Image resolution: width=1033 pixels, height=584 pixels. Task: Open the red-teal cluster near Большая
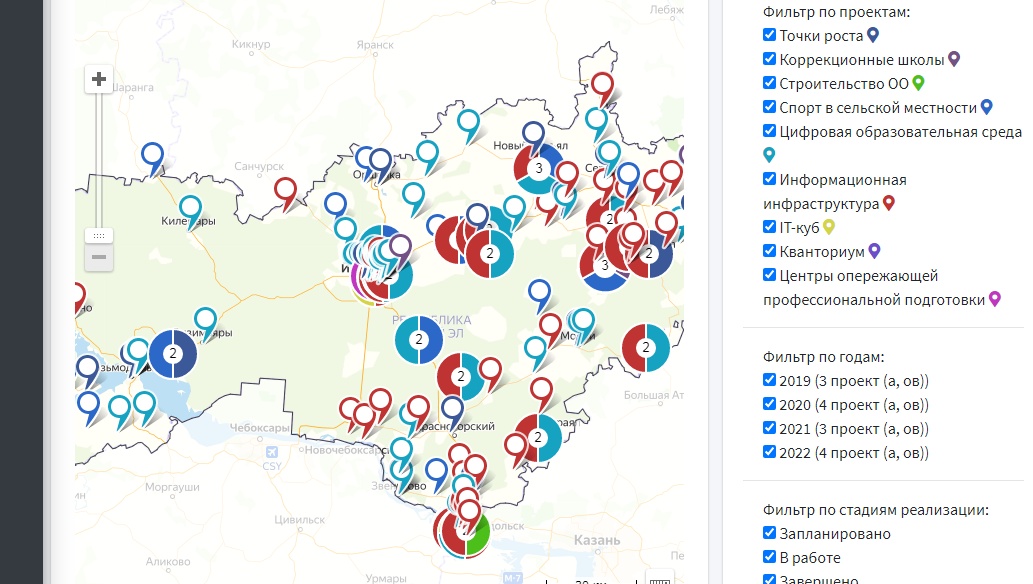click(x=646, y=348)
